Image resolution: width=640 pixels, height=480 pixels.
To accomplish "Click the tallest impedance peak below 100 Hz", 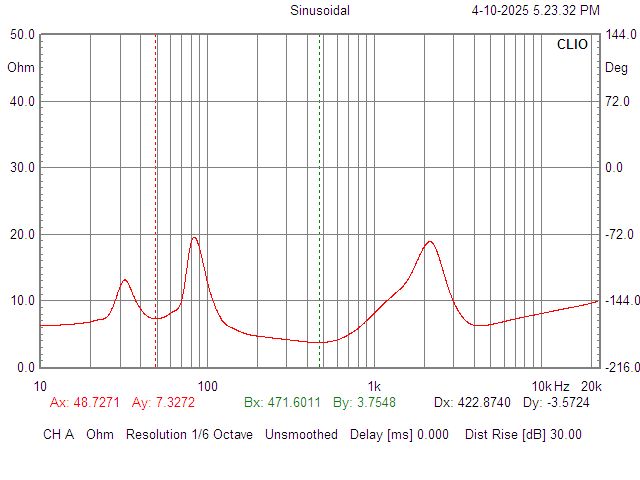I will click(x=194, y=238).
